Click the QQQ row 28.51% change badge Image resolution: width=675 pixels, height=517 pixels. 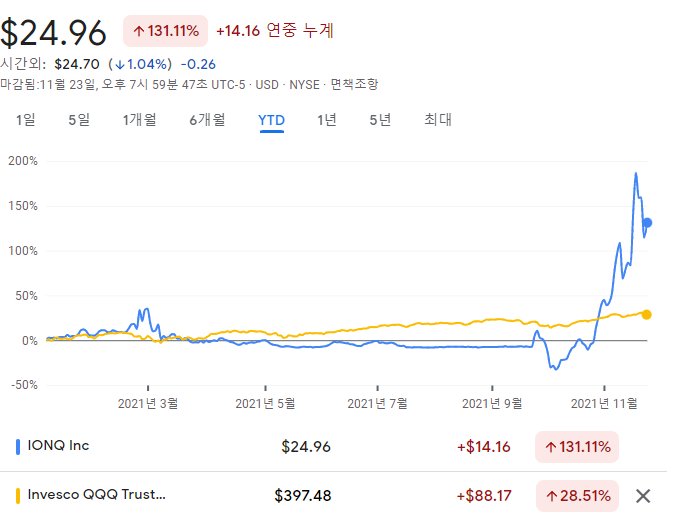pos(577,496)
